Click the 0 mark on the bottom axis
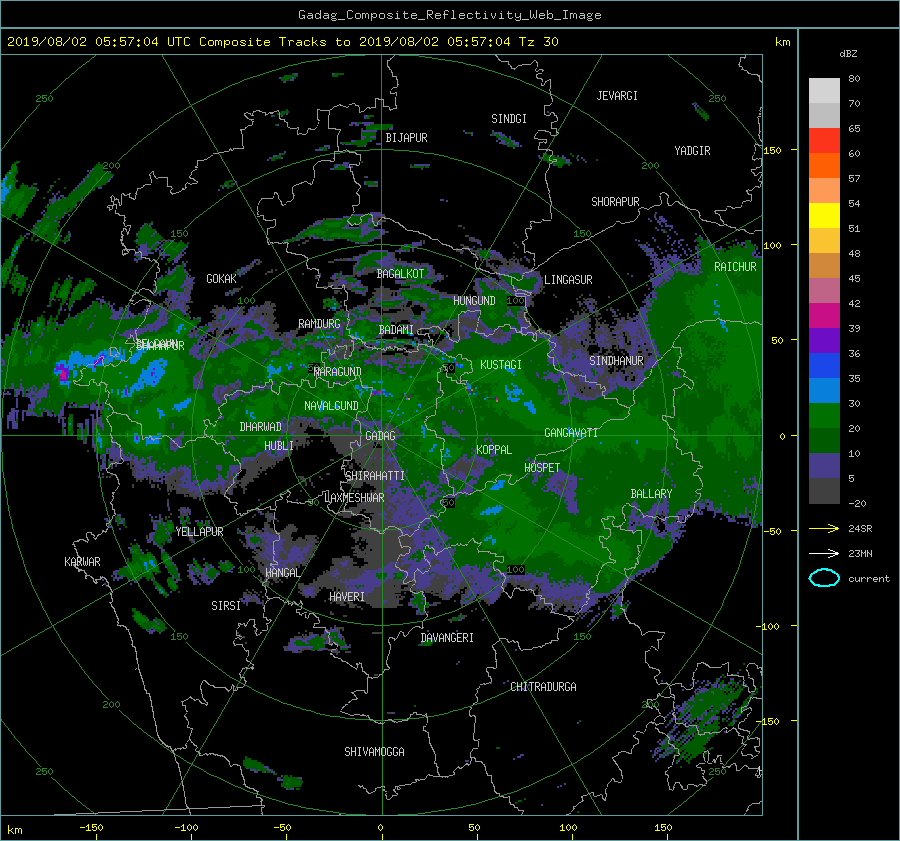This screenshot has width=900, height=841. (x=380, y=827)
